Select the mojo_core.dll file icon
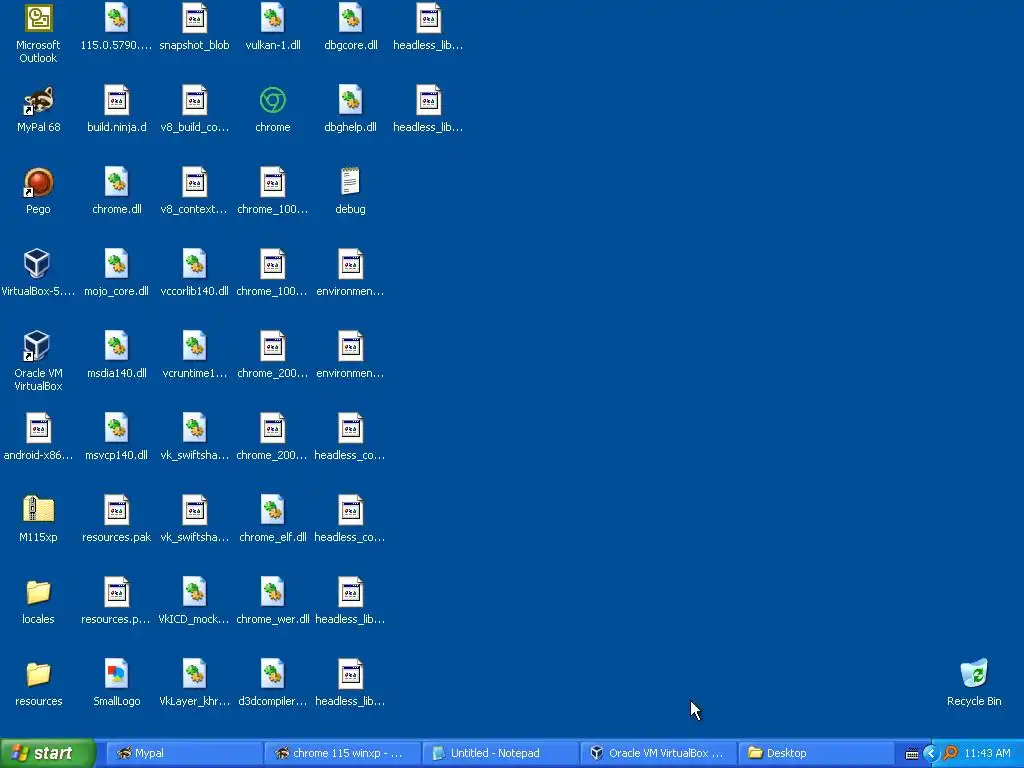The width and height of the screenshot is (1024, 768). point(116,264)
